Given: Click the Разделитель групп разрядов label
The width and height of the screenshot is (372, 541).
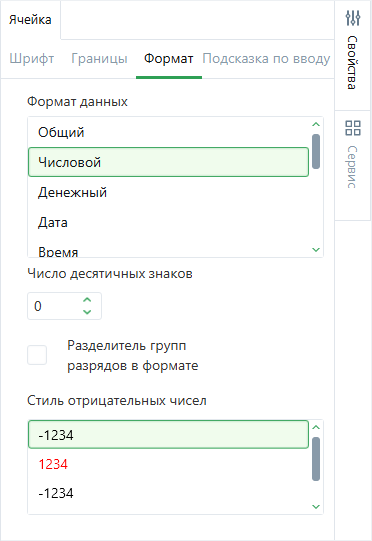Looking at the screenshot, I should pos(133,355).
